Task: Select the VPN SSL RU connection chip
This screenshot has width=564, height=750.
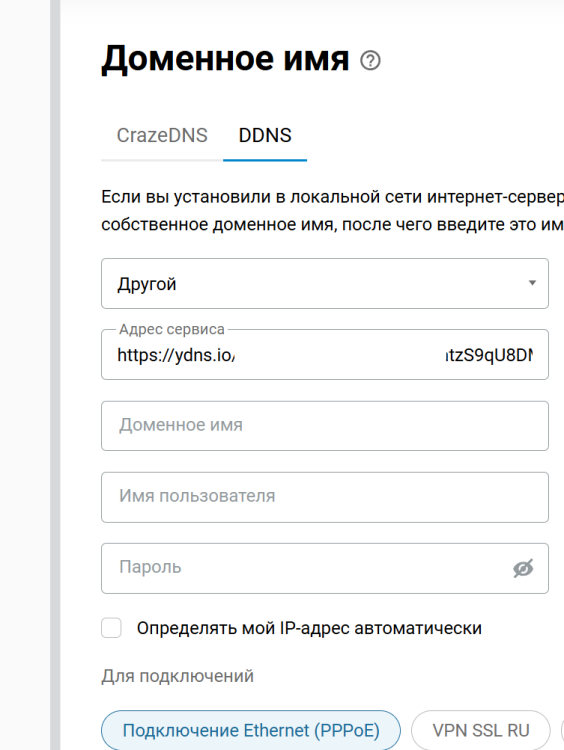Action: [x=481, y=730]
